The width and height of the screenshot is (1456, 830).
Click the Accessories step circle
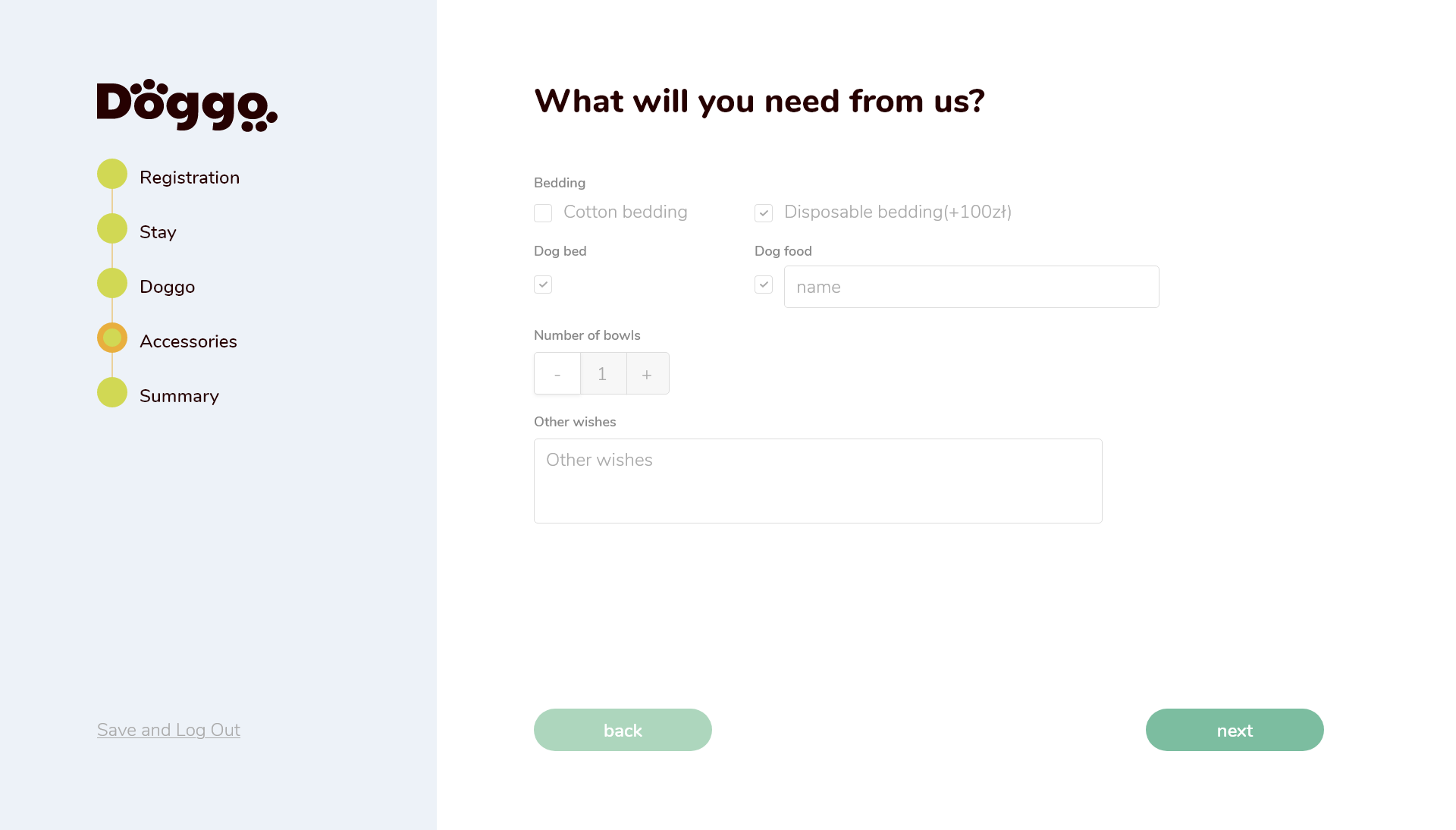112,338
